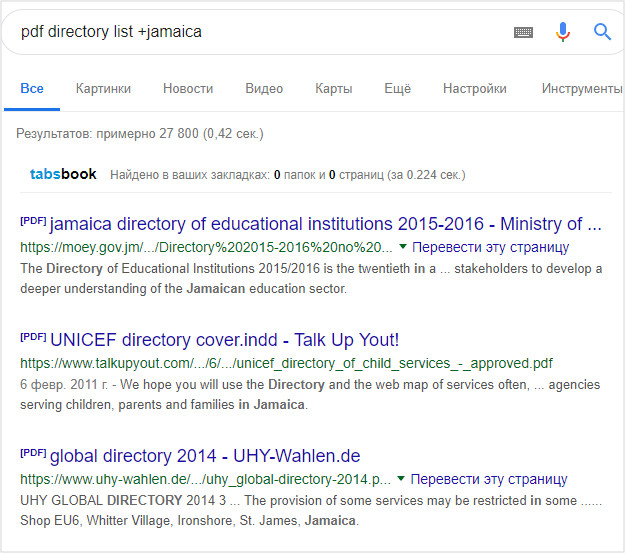Image resolution: width=625 pixels, height=553 pixels.
Task: Click the tabsbook logo
Action: 63,174
